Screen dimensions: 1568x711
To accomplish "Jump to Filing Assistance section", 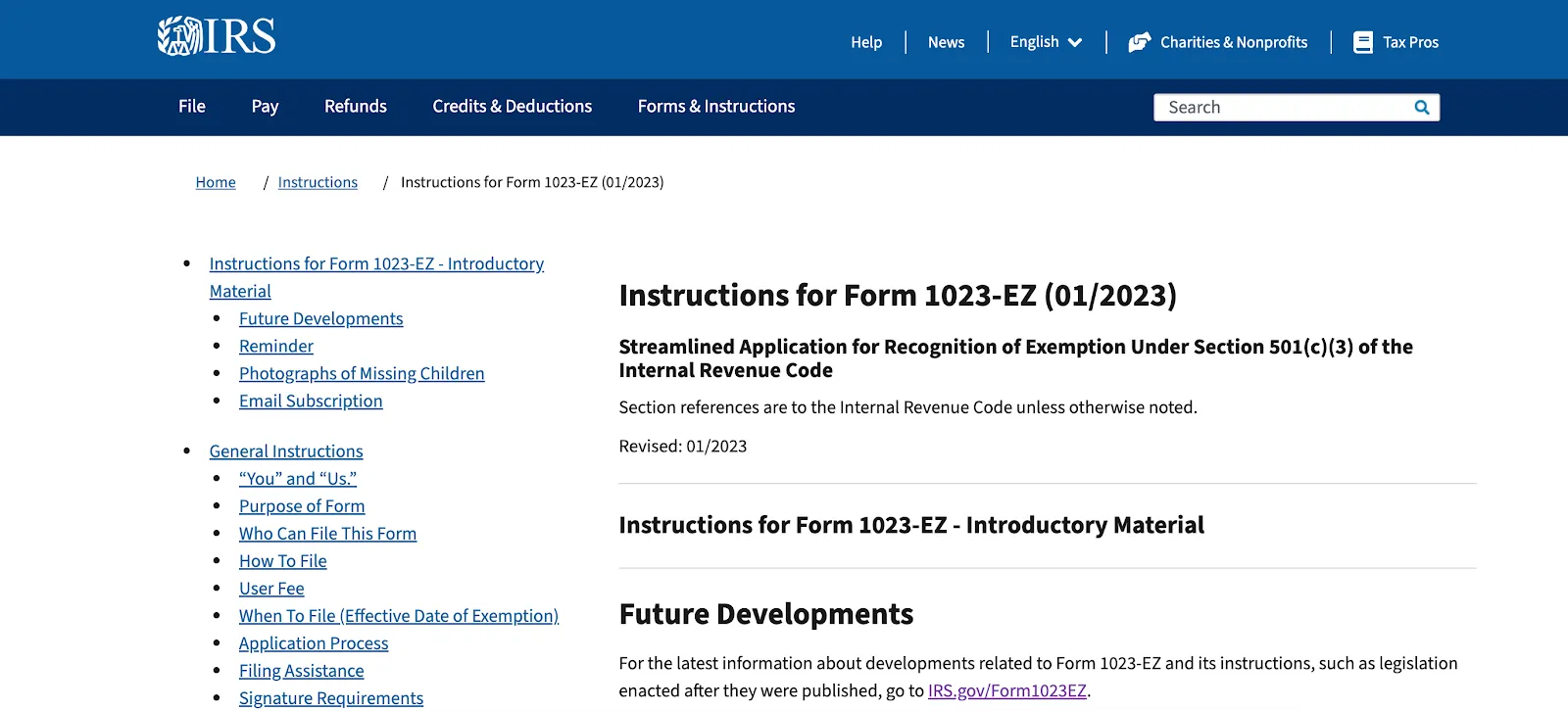I will point(302,670).
